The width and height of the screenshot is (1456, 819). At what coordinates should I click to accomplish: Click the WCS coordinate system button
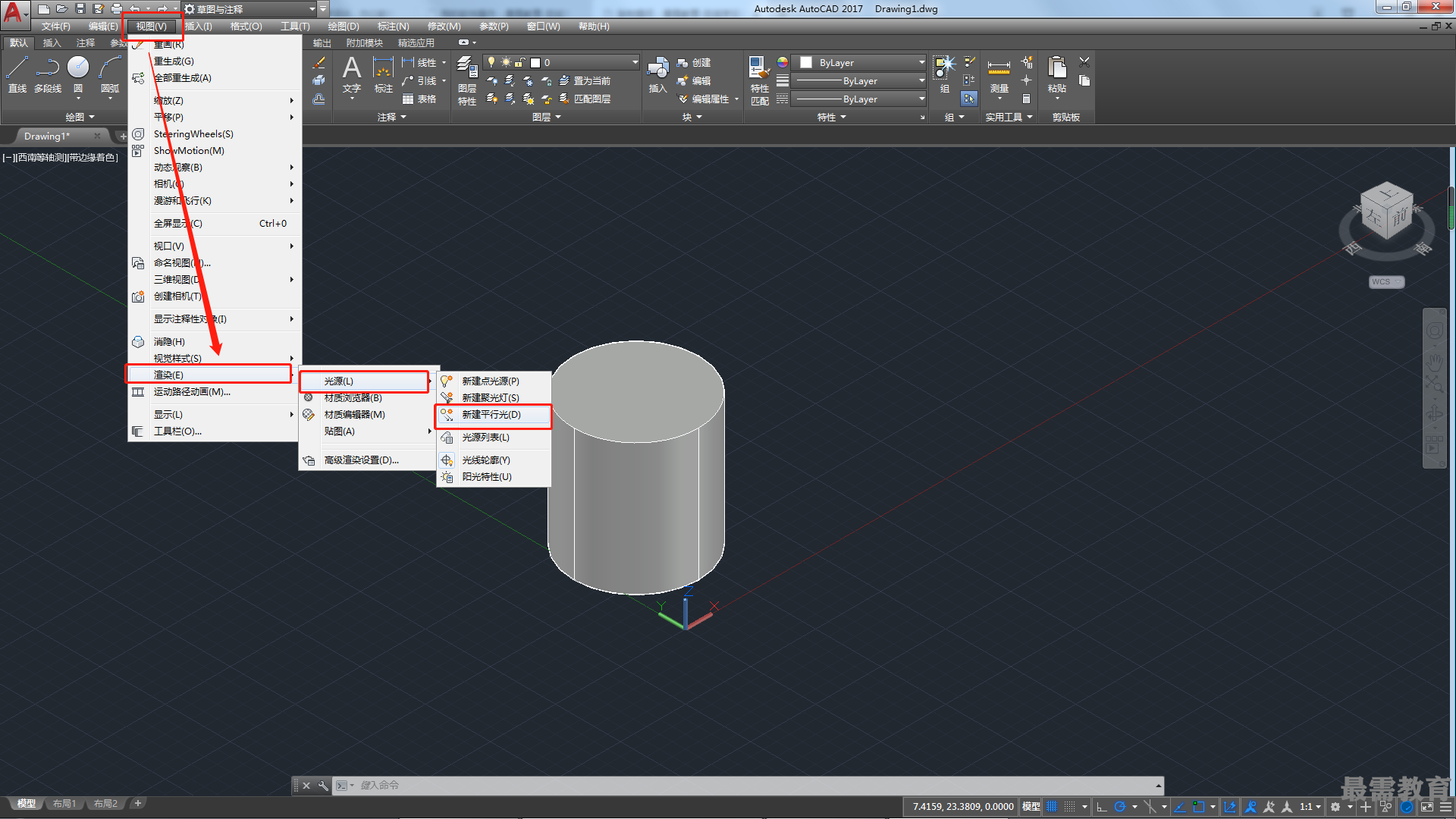point(1386,281)
